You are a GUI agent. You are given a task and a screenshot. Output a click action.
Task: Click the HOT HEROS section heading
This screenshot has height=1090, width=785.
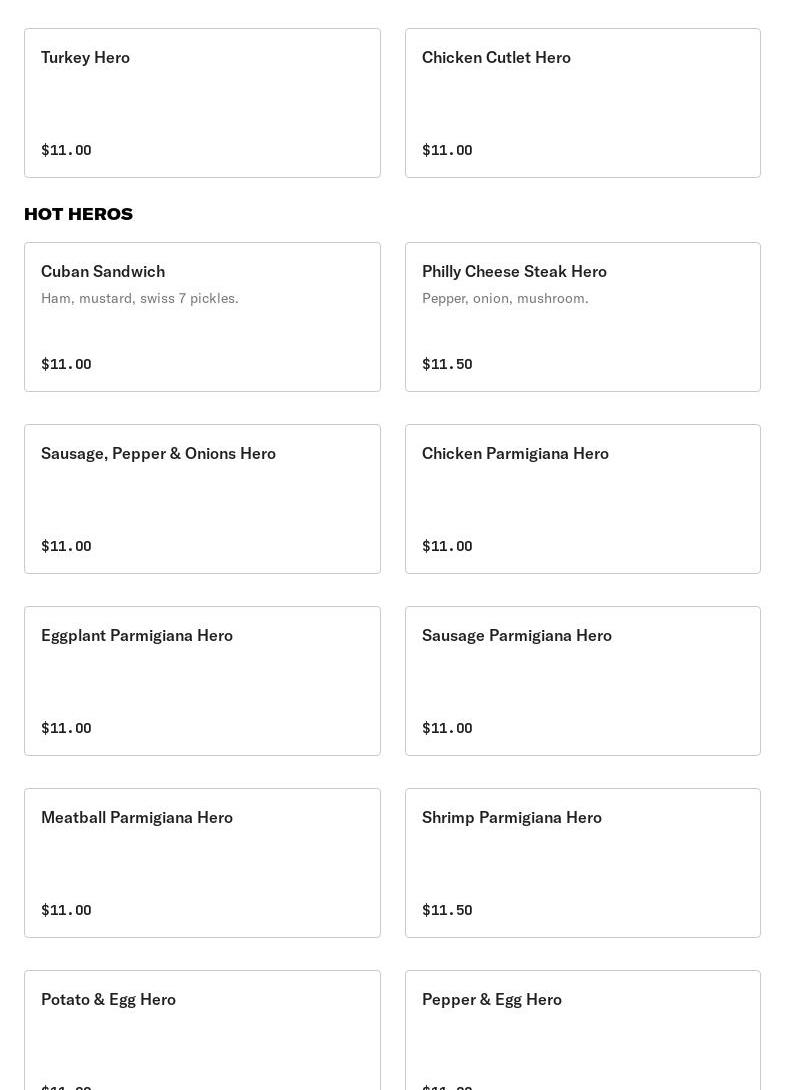point(78,214)
